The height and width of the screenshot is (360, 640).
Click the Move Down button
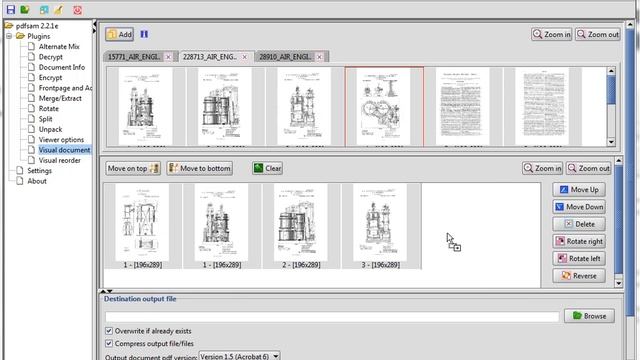579,207
